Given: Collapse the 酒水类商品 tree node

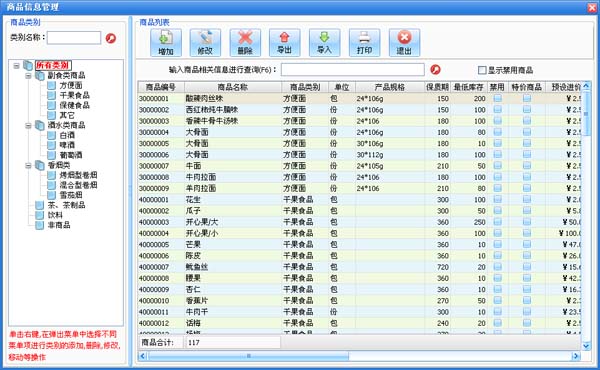Looking at the screenshot, I should pos(28,126).
